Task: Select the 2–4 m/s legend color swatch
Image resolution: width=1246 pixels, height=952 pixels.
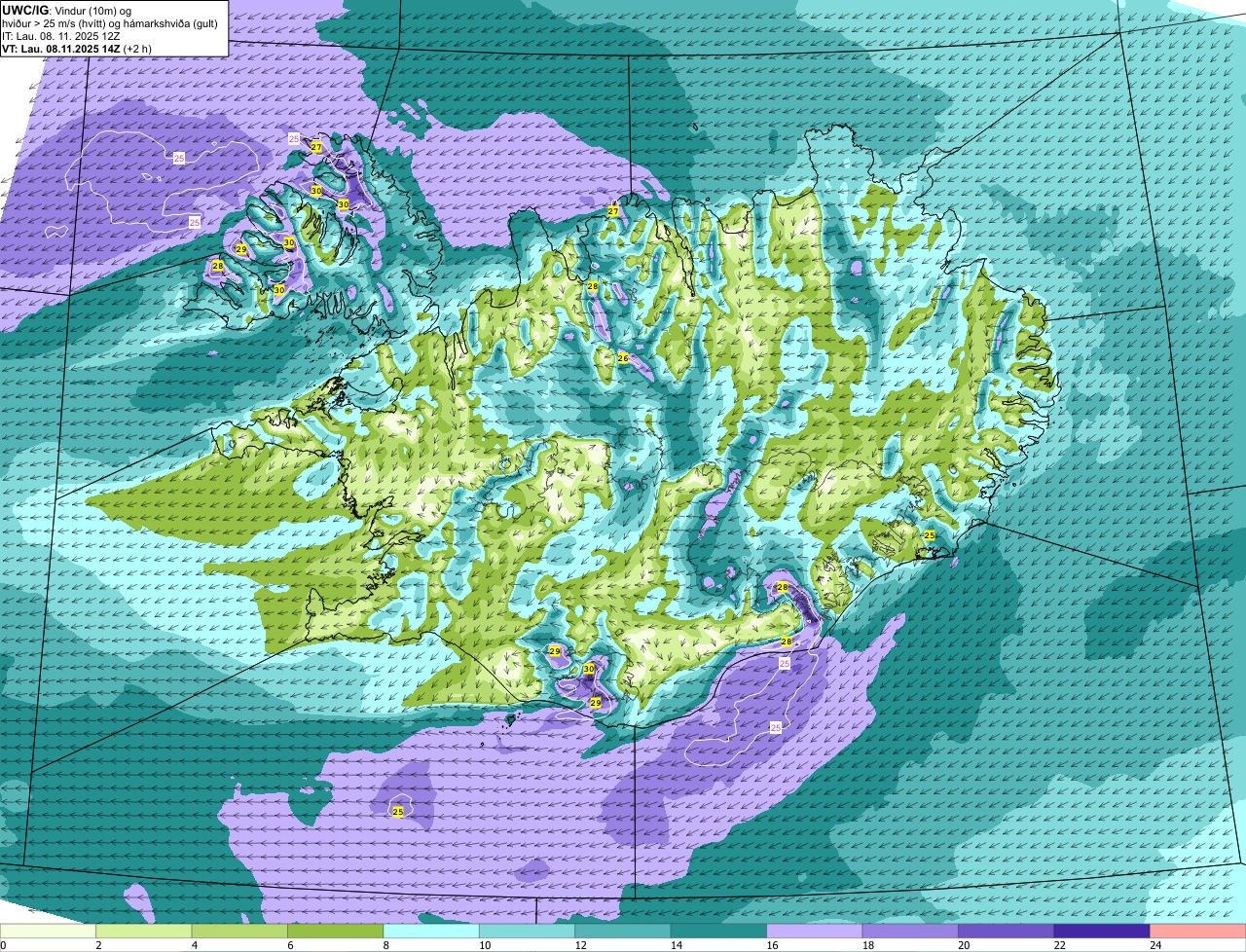Action: (x=144, y=932)
